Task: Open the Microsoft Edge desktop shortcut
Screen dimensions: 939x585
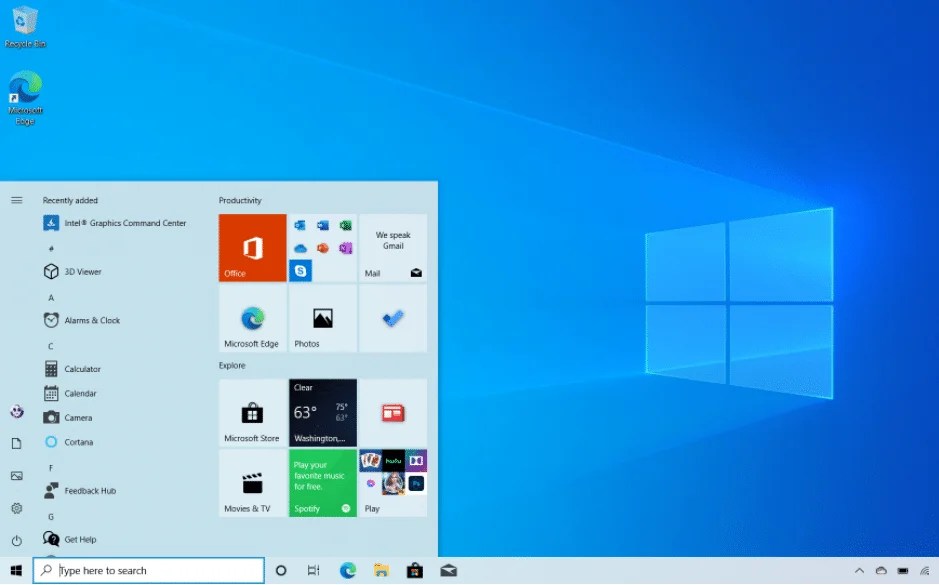Action: [25, 98]
